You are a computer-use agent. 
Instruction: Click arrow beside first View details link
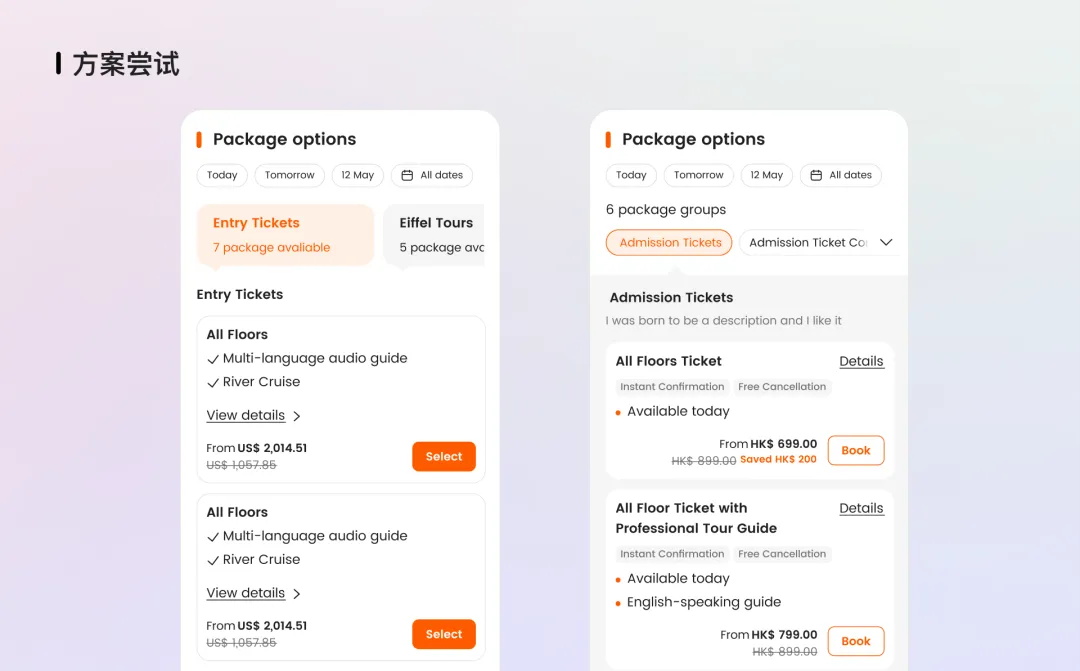click(297, 416)
